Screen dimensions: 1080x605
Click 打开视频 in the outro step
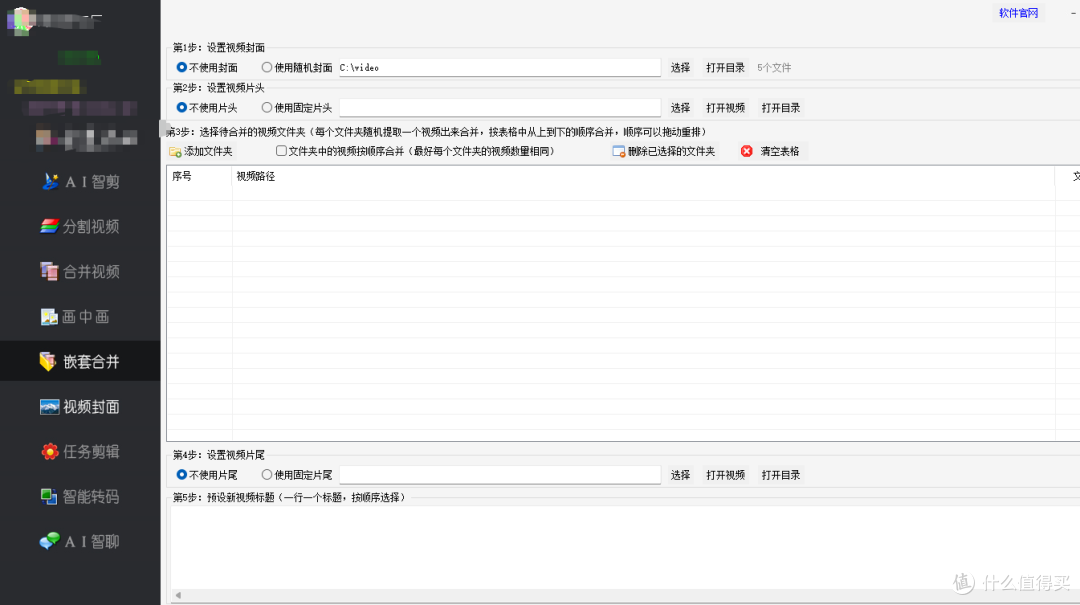point(725,475)
